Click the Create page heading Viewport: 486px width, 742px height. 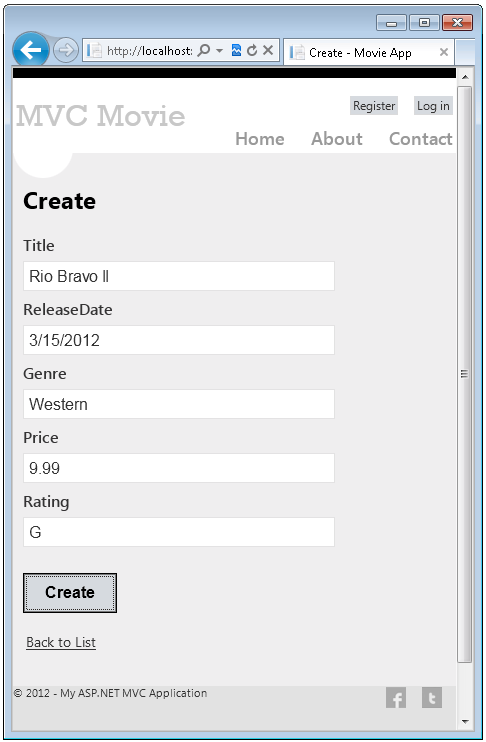[x=60, y=201]
